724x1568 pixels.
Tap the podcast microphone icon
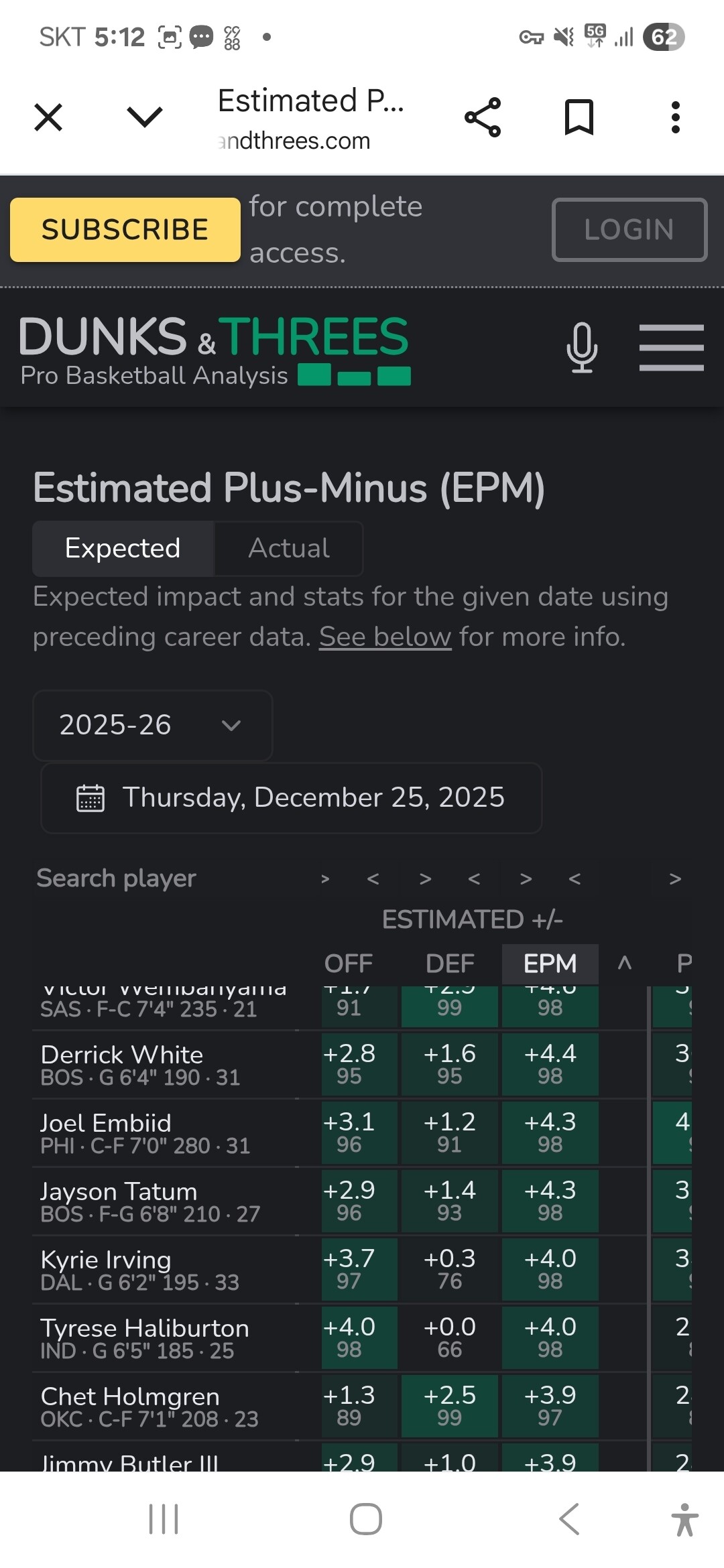click(x=582, y=347)
